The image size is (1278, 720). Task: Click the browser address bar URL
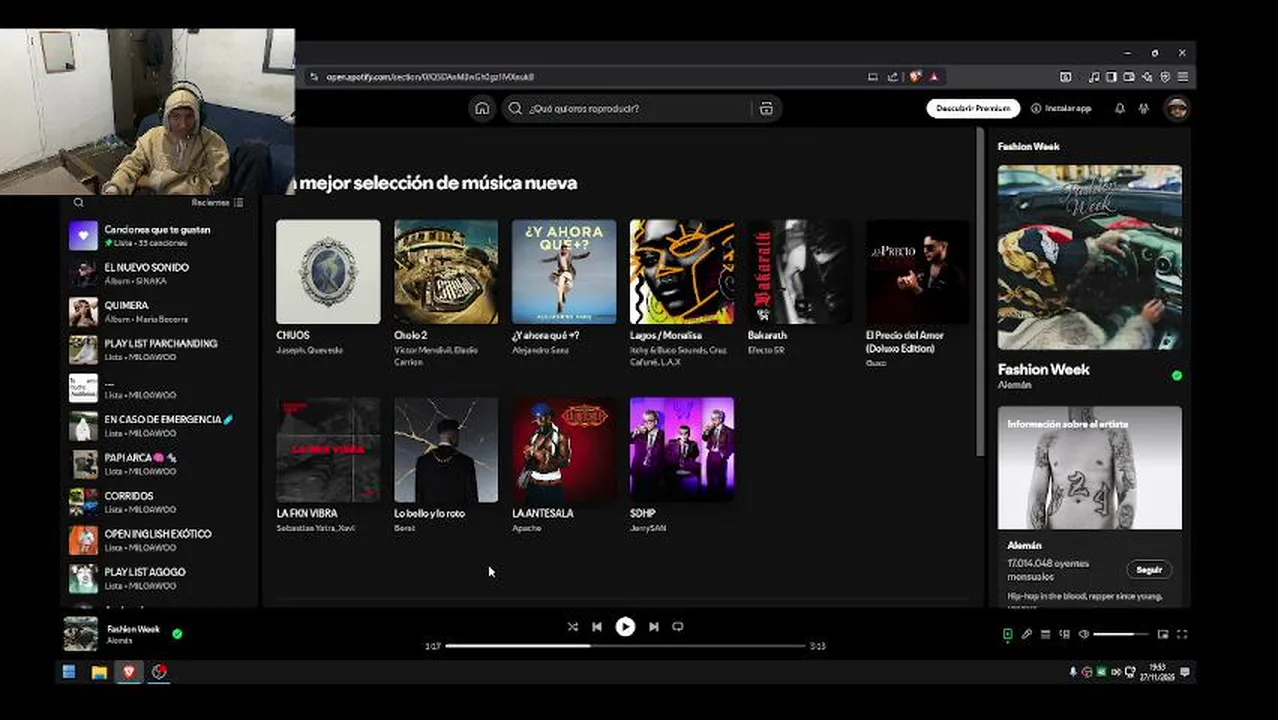pos(430,77)
